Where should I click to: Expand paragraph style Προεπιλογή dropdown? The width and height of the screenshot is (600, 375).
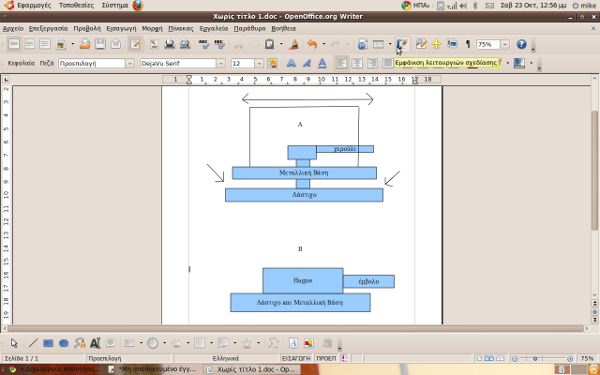(130, 64)
